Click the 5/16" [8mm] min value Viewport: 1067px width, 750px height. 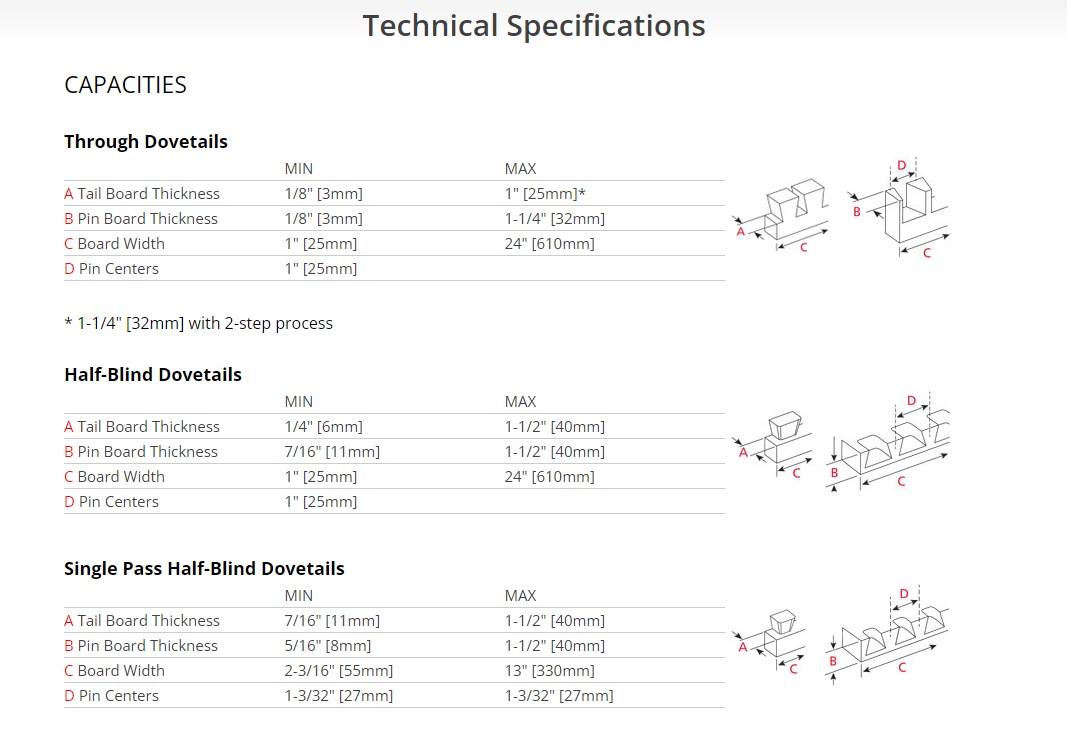(327, 646)
